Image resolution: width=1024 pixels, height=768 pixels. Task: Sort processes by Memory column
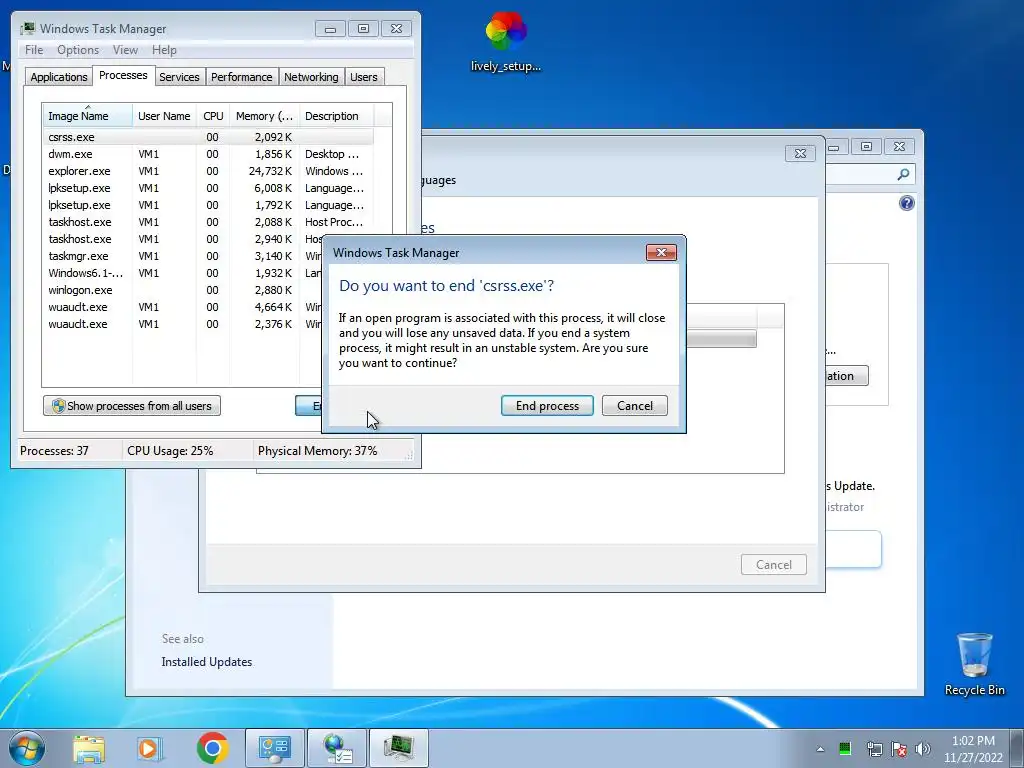point(264,116)
